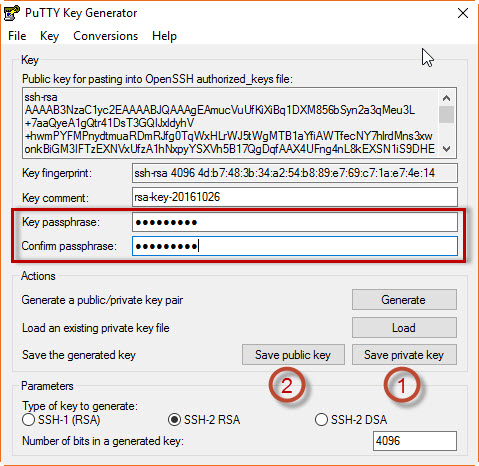Click Save private key button

coord(404,355)
